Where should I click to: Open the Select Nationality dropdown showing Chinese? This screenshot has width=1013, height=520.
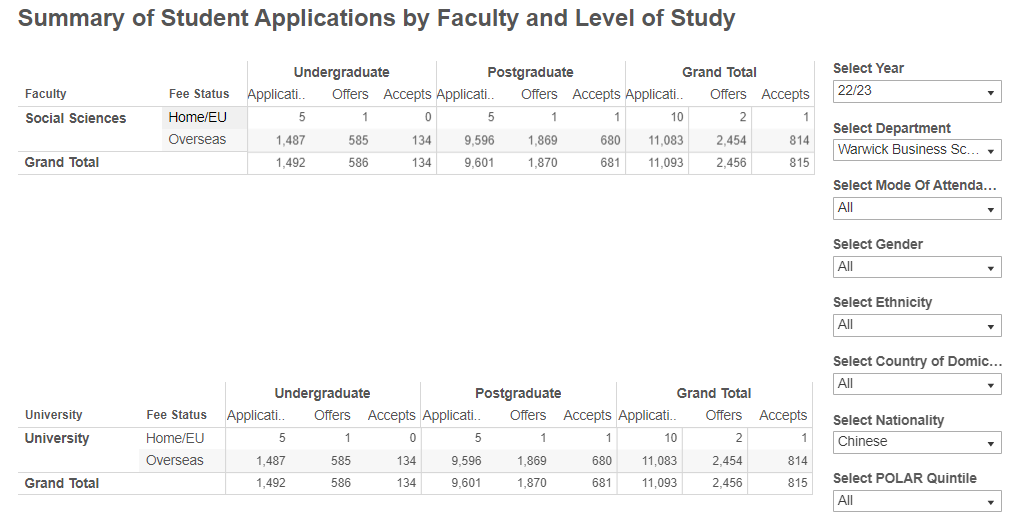(917, 442)
